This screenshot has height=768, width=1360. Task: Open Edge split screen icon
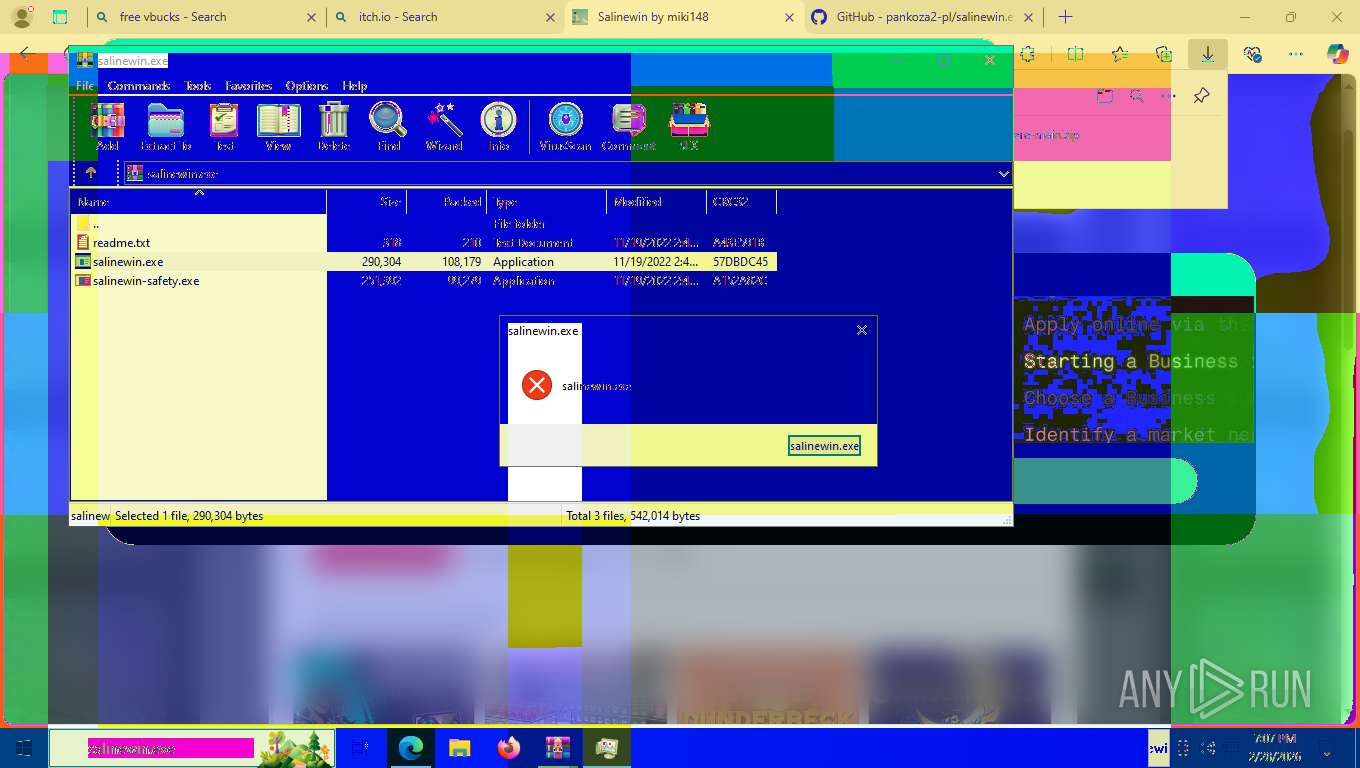[x=1075, y=54]
